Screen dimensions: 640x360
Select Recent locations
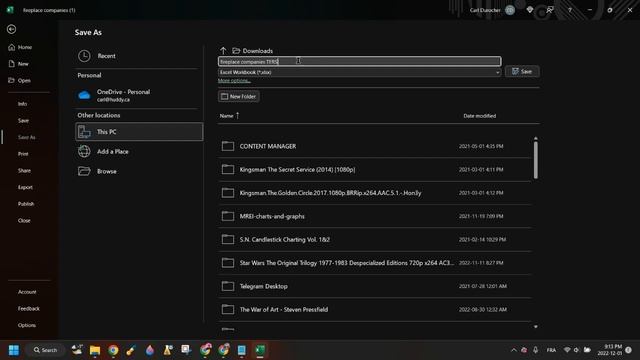(x=139, y=56)
